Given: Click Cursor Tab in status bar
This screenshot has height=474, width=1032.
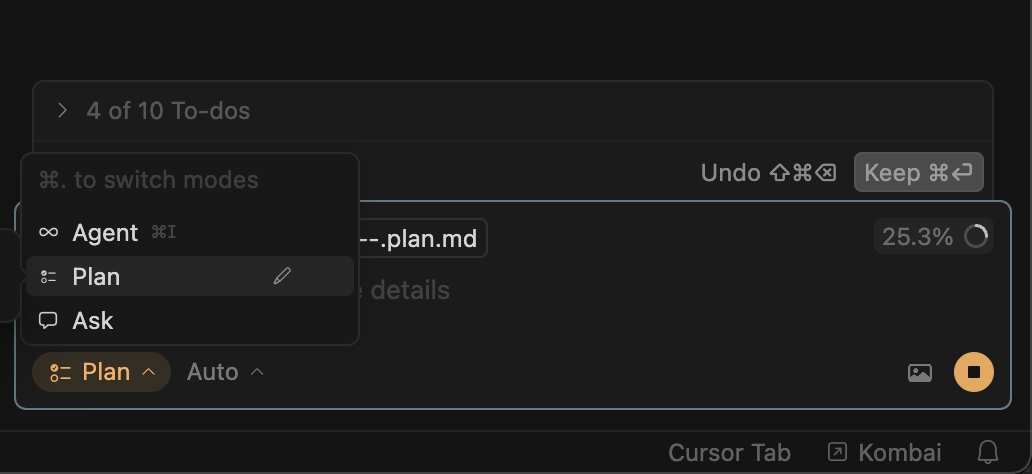Looking at the screenshot, I should coord(729,453).
